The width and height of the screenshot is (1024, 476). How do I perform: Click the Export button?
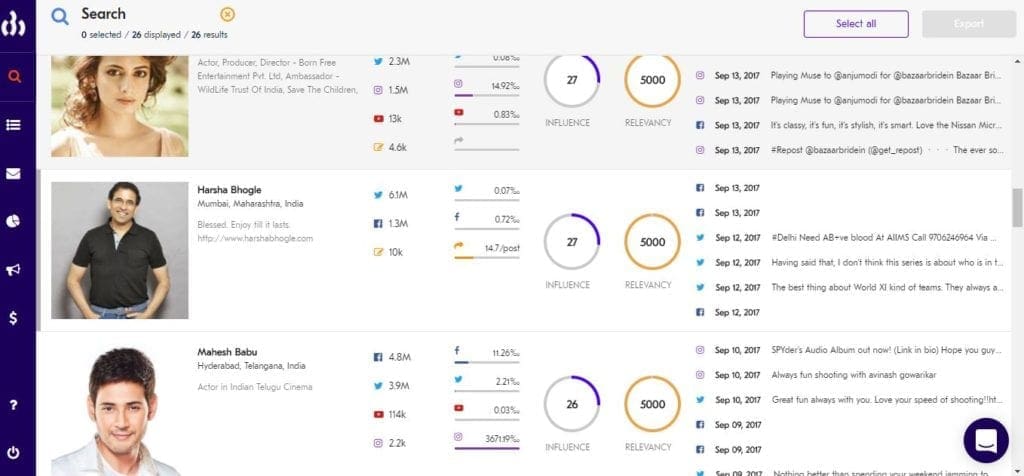pos(969,24)
